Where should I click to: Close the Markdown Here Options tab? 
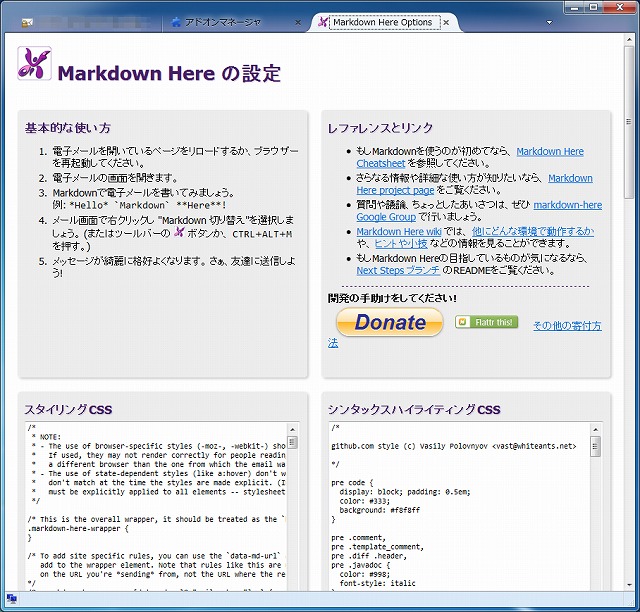click(446, 22)
